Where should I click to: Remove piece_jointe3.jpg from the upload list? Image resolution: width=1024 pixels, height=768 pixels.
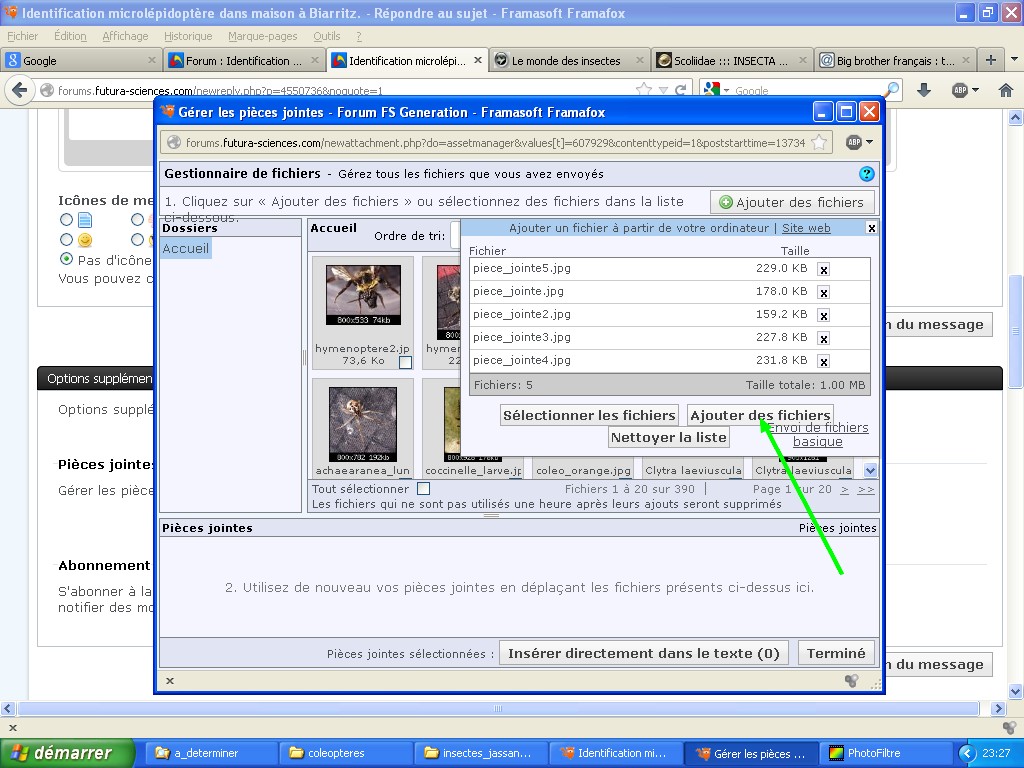coord(824,338)
